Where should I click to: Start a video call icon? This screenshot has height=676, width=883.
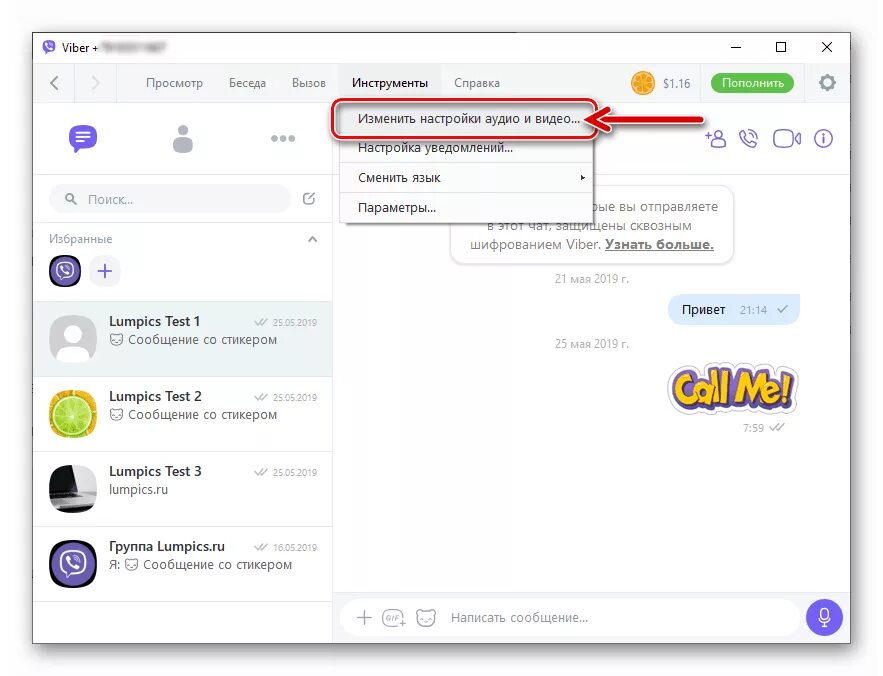pos(787,139)
